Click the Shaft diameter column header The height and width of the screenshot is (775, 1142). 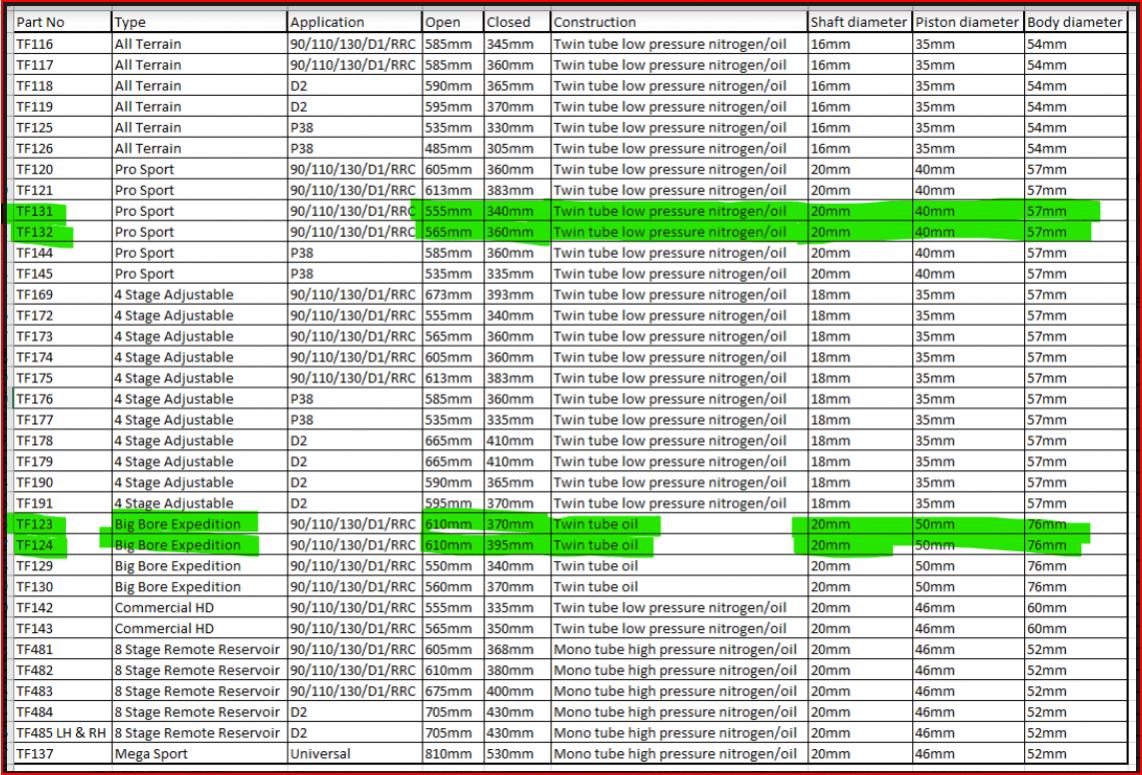pyautogui.click(x=857, y=22)
